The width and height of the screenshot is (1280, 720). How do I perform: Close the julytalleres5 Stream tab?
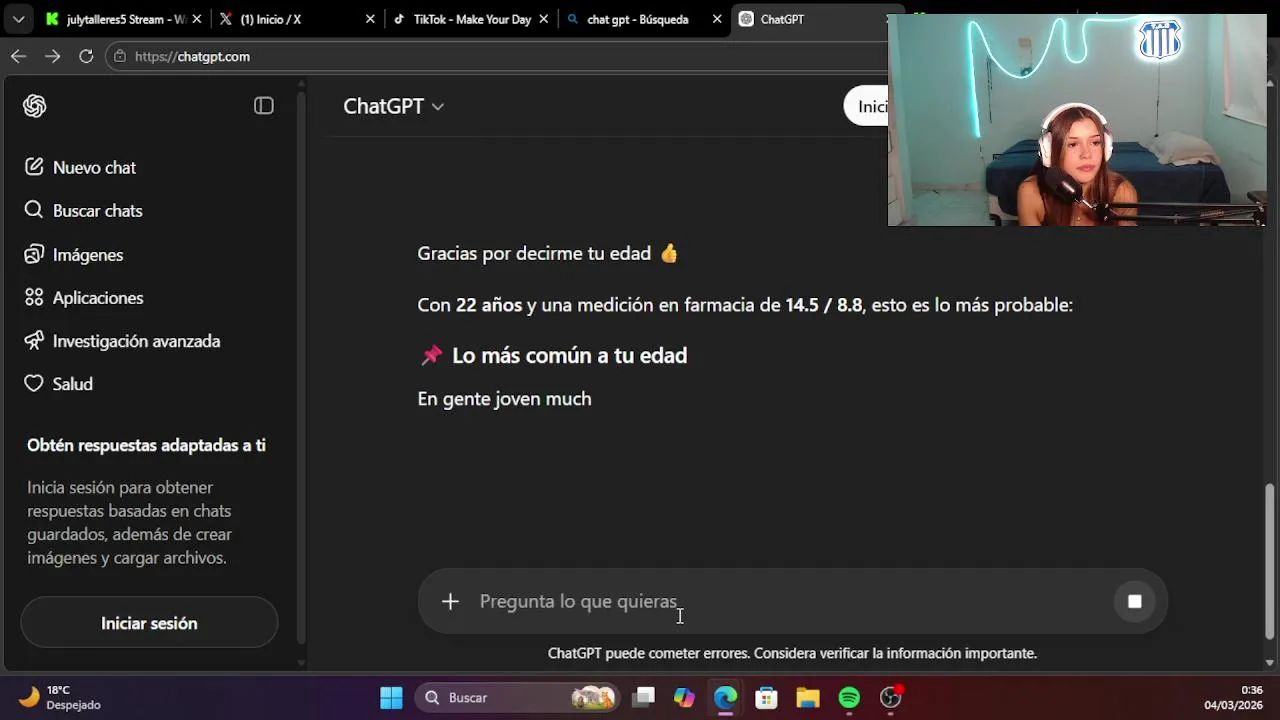(x=197, y=19)
